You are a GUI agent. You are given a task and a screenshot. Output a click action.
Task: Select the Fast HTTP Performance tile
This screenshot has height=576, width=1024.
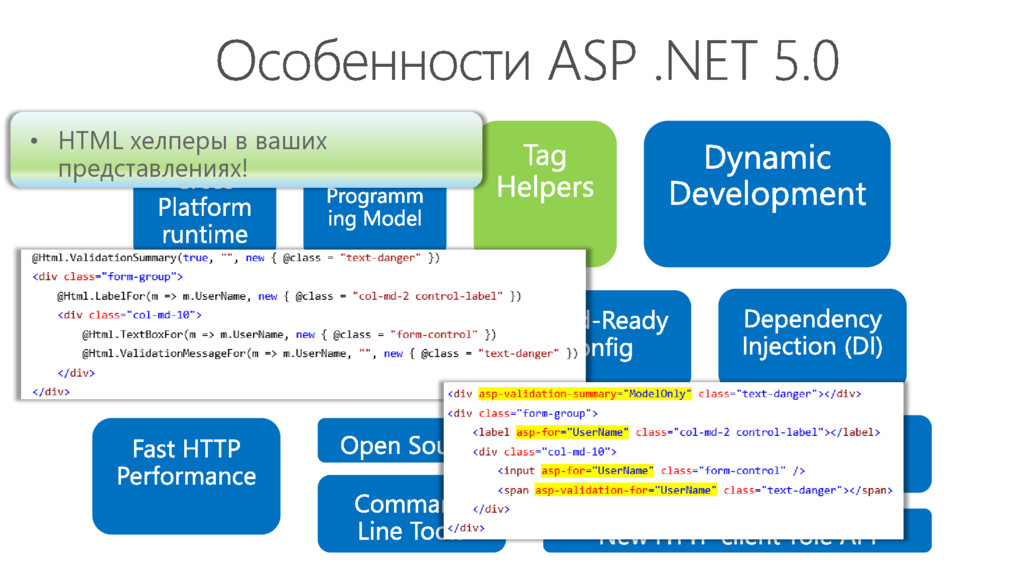coord(186,476)
